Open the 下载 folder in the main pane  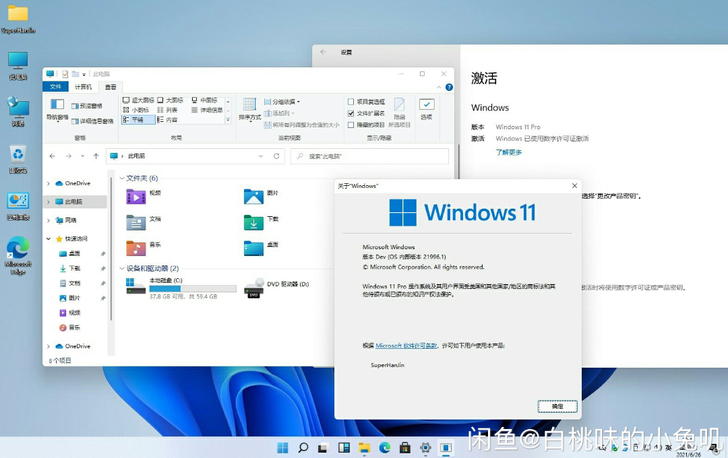(x=254, y=222)
